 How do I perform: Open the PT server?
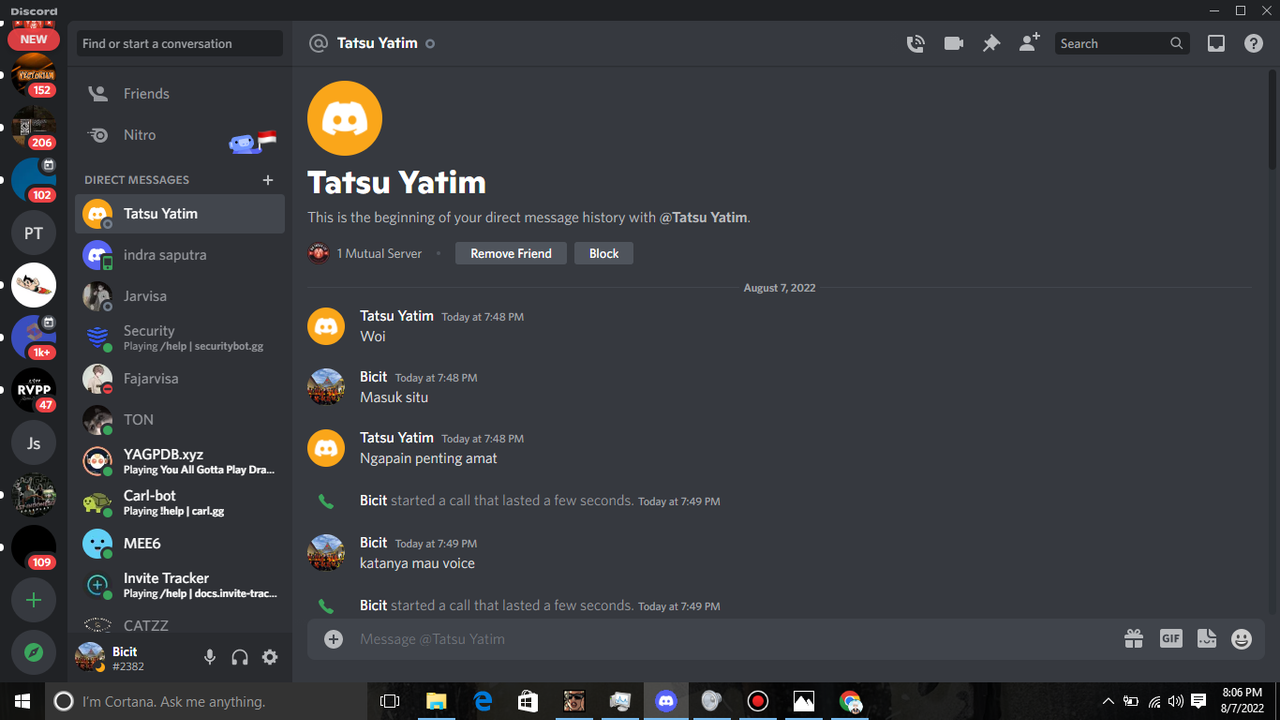point(34,233)
